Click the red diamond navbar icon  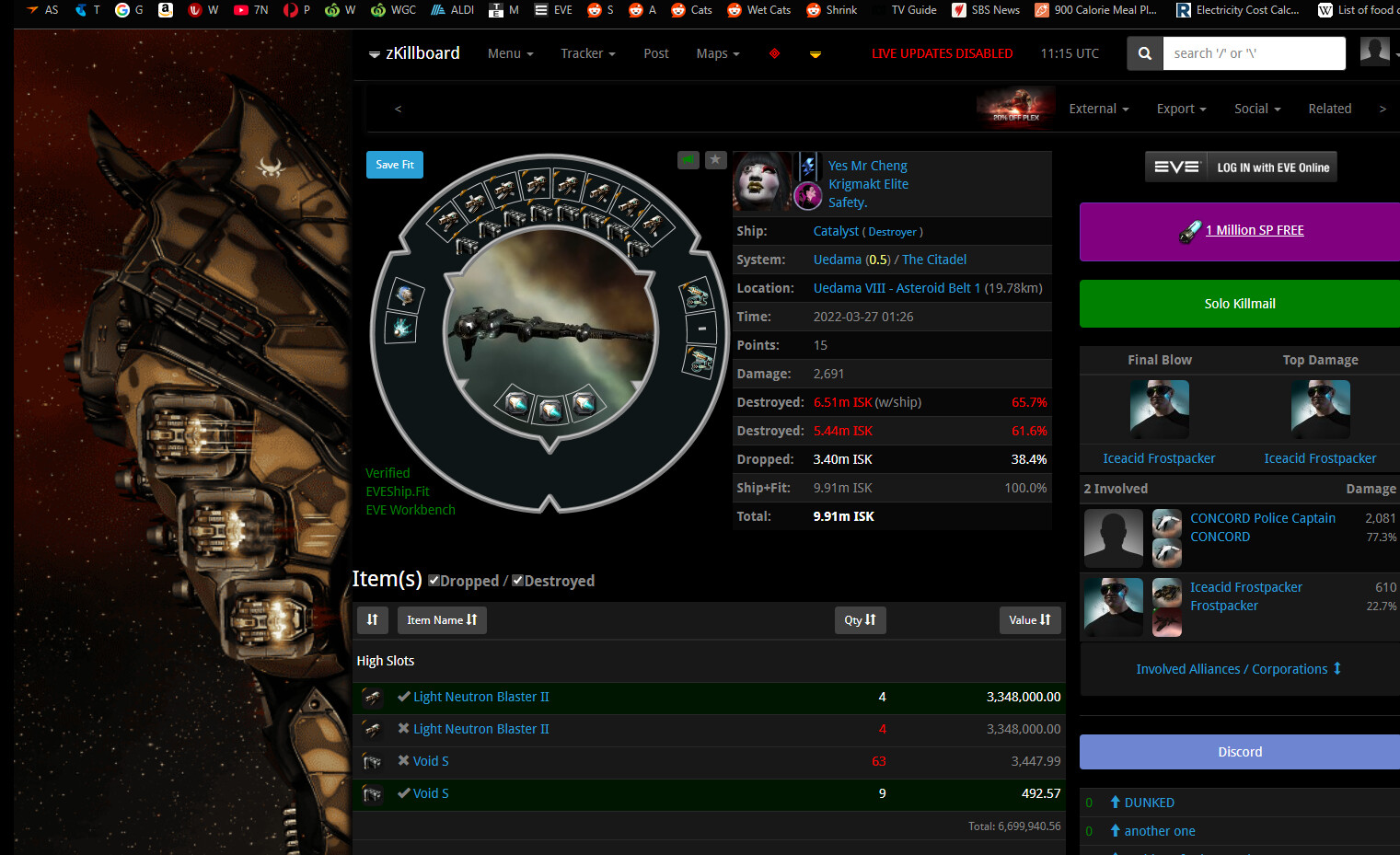[774, 53]
